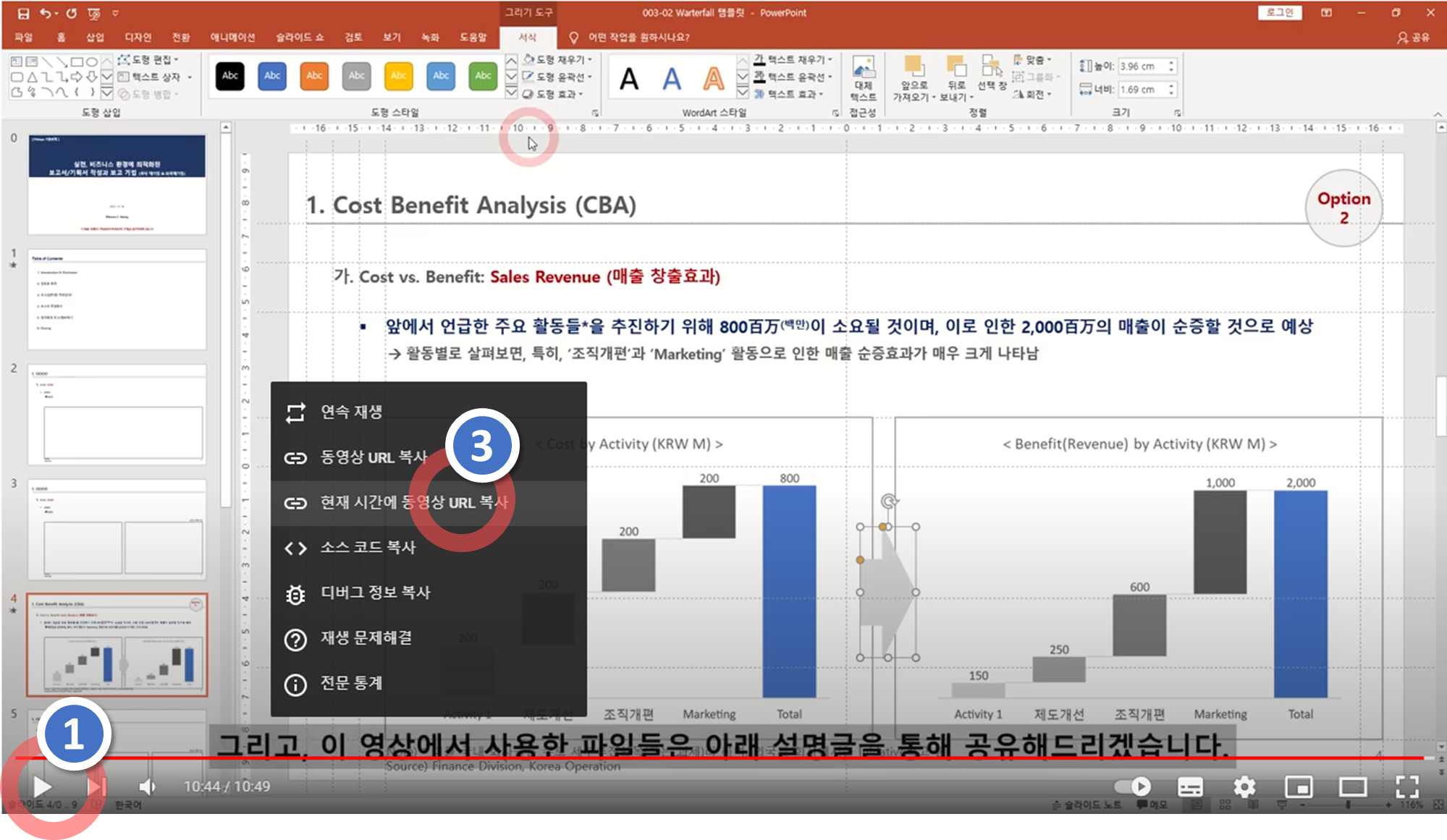The width and height of the screenshot is (1447, 840).
Task: Apply the black Abc shape style
Action: point(230,75)
